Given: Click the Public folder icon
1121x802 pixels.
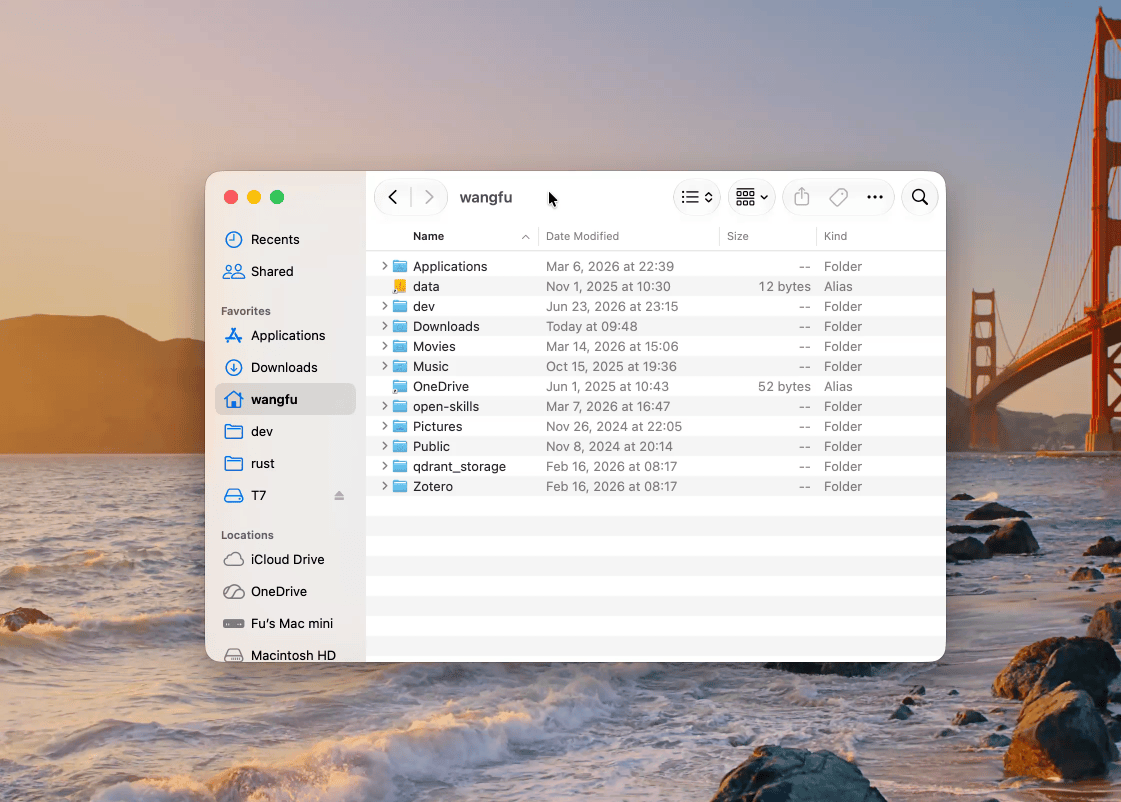Looking at the screenshot, I should 400,446.
